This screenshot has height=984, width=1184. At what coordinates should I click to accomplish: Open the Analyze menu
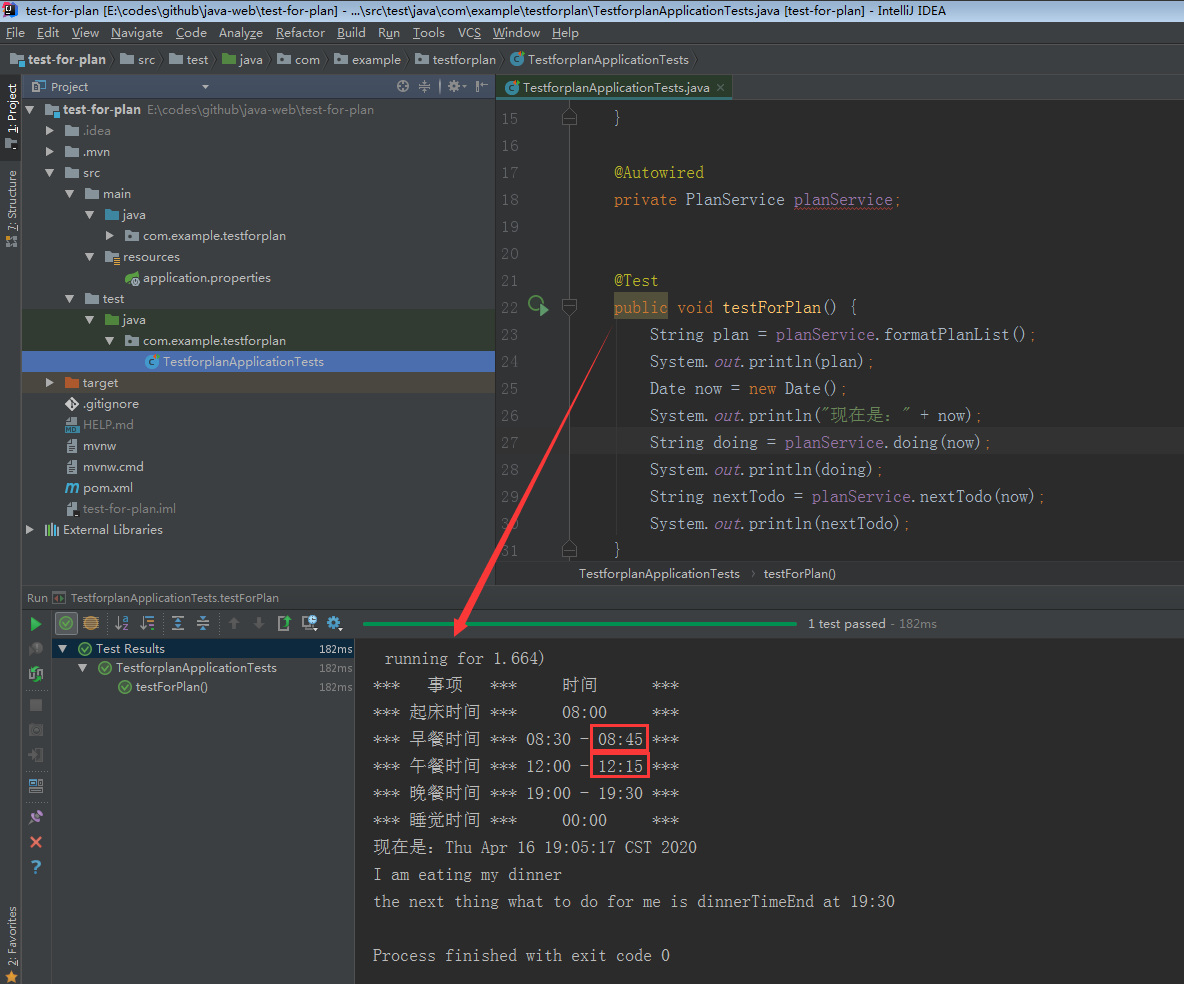241,32
